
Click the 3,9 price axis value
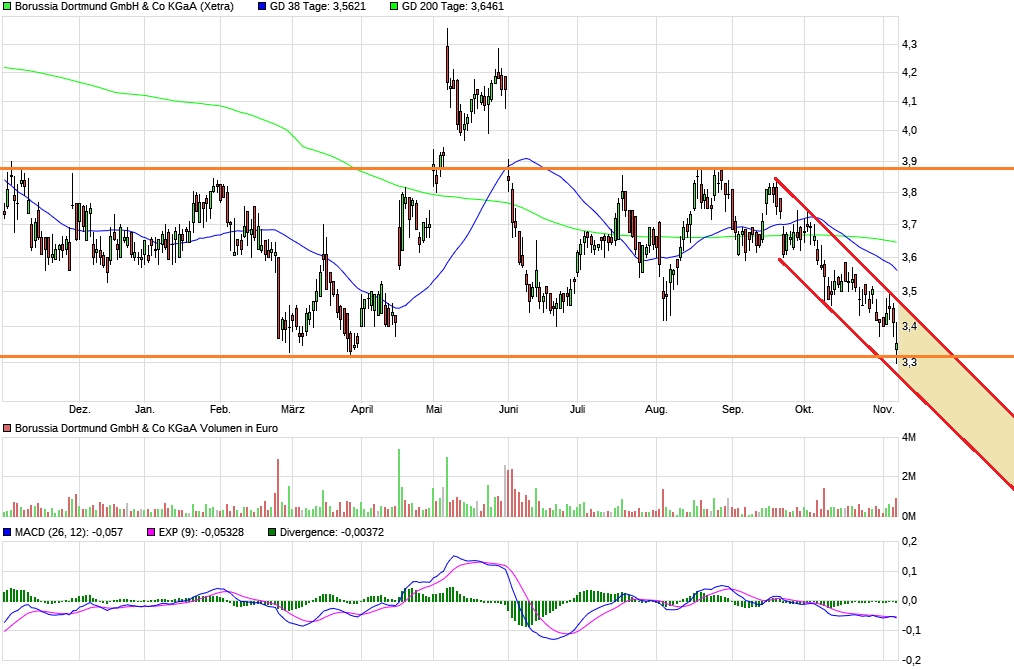click(909, 161)
